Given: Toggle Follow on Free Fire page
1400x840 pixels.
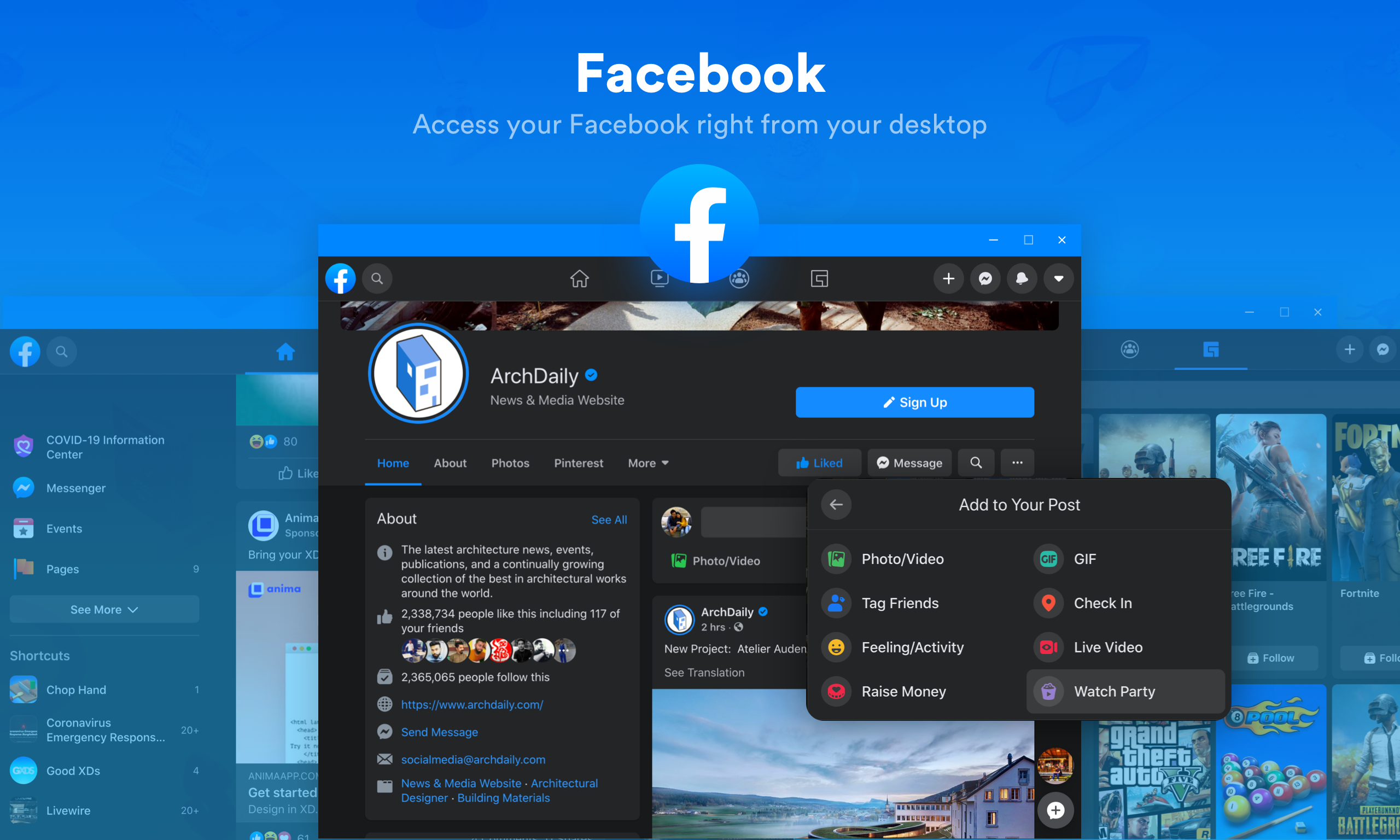Looking at the screenshot, I should point(1275,656).
